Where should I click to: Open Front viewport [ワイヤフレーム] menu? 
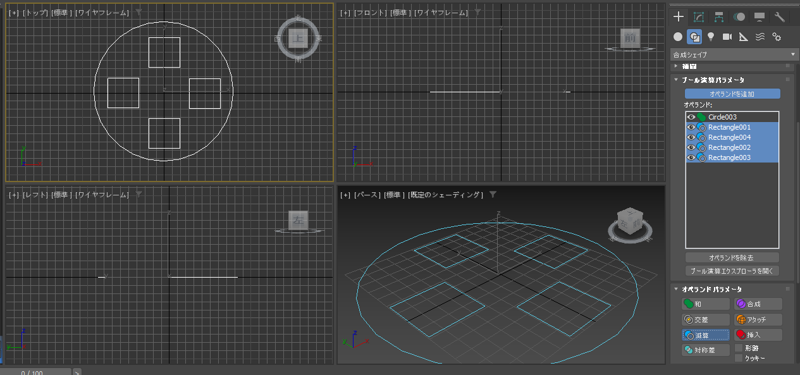coord(441,12)
